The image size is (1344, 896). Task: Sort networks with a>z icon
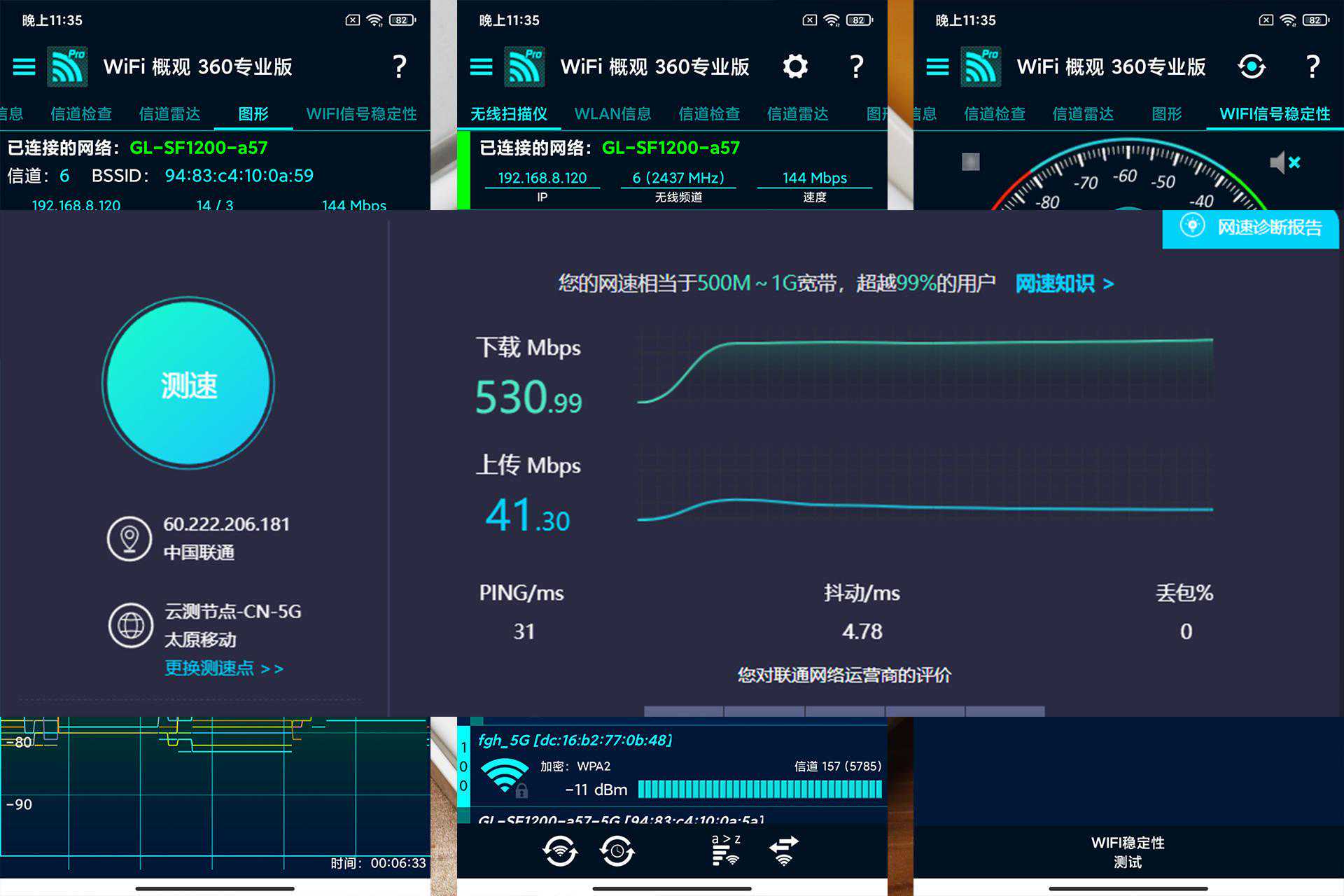(726, 850)
